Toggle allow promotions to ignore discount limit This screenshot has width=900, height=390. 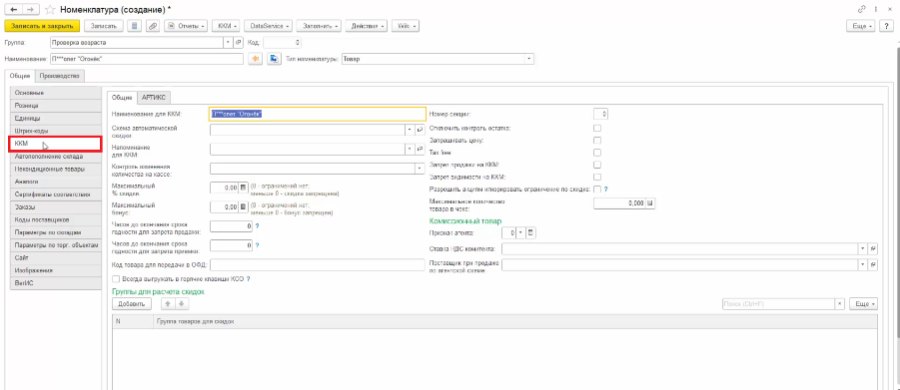598,189
